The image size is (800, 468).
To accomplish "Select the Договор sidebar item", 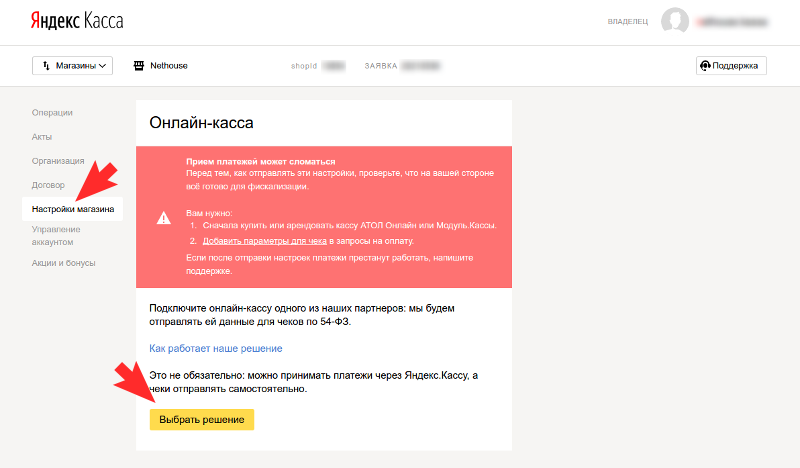I will [x=48, y=185].
